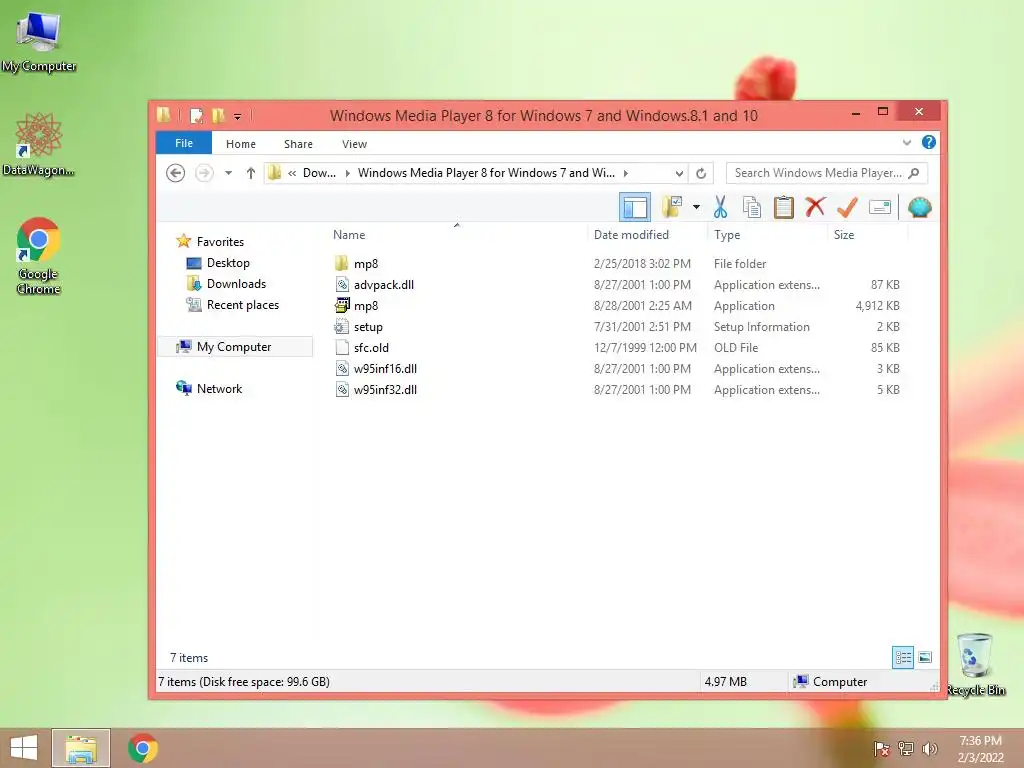Screen dimensions: 1024x768
Task: Click File Explorer on the taskbar
Action: [x=81, y=748]
